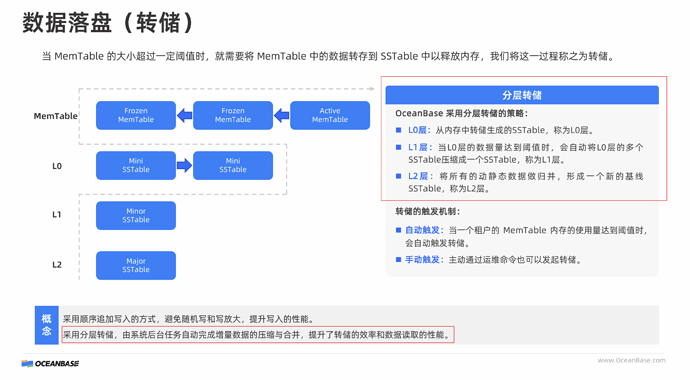690x380 pixels.
Task: Click the left Frozen MemTable box
Action: click(x=136, y=115)
